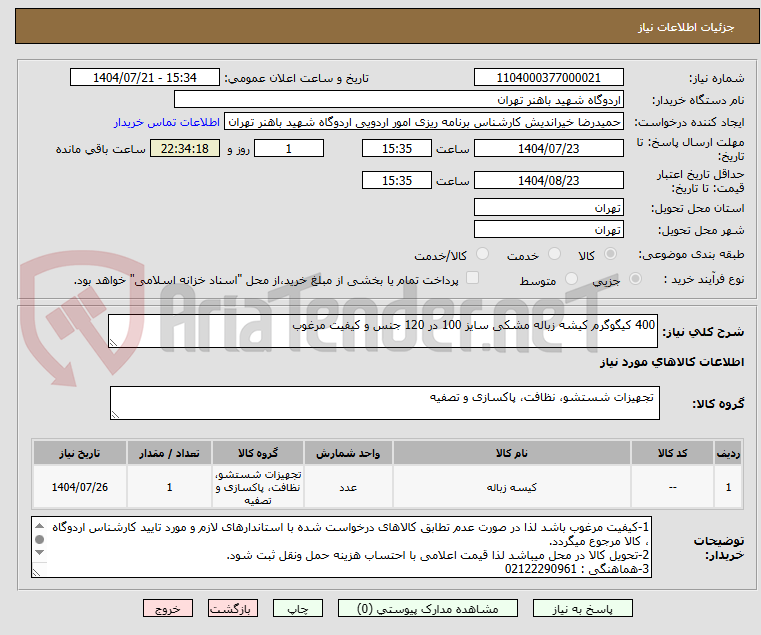The width and height of the screenshot is (761, 635).
Task: Click the price validity date 1404/08/23
Action: [x=549, y=181]
